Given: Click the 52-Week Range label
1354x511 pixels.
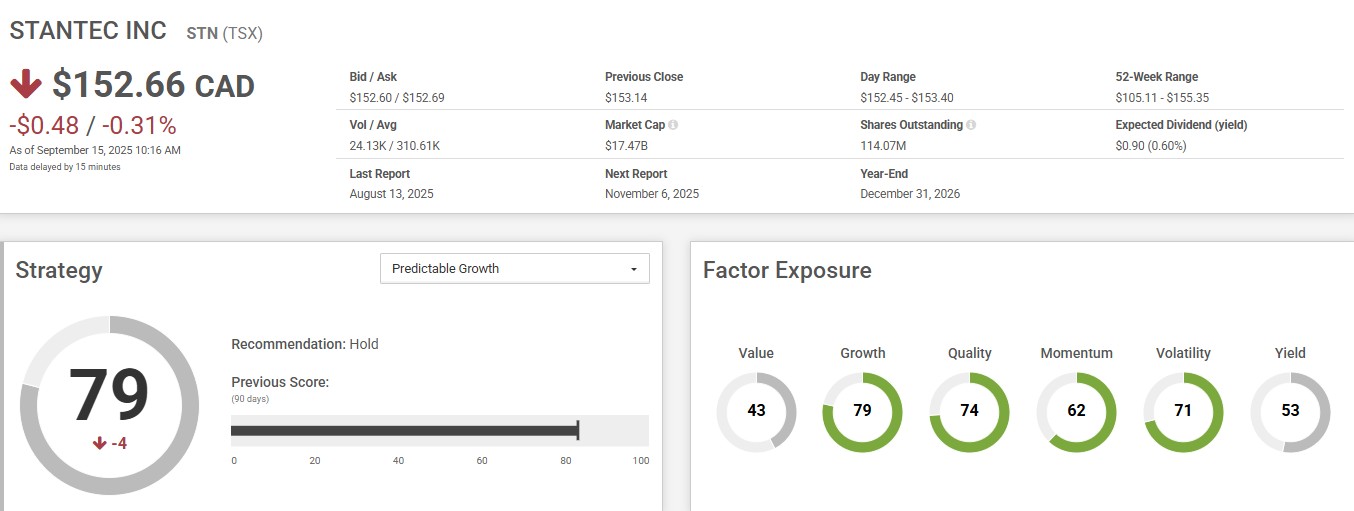Looking at the screenshot, I should pos(1157,77).
